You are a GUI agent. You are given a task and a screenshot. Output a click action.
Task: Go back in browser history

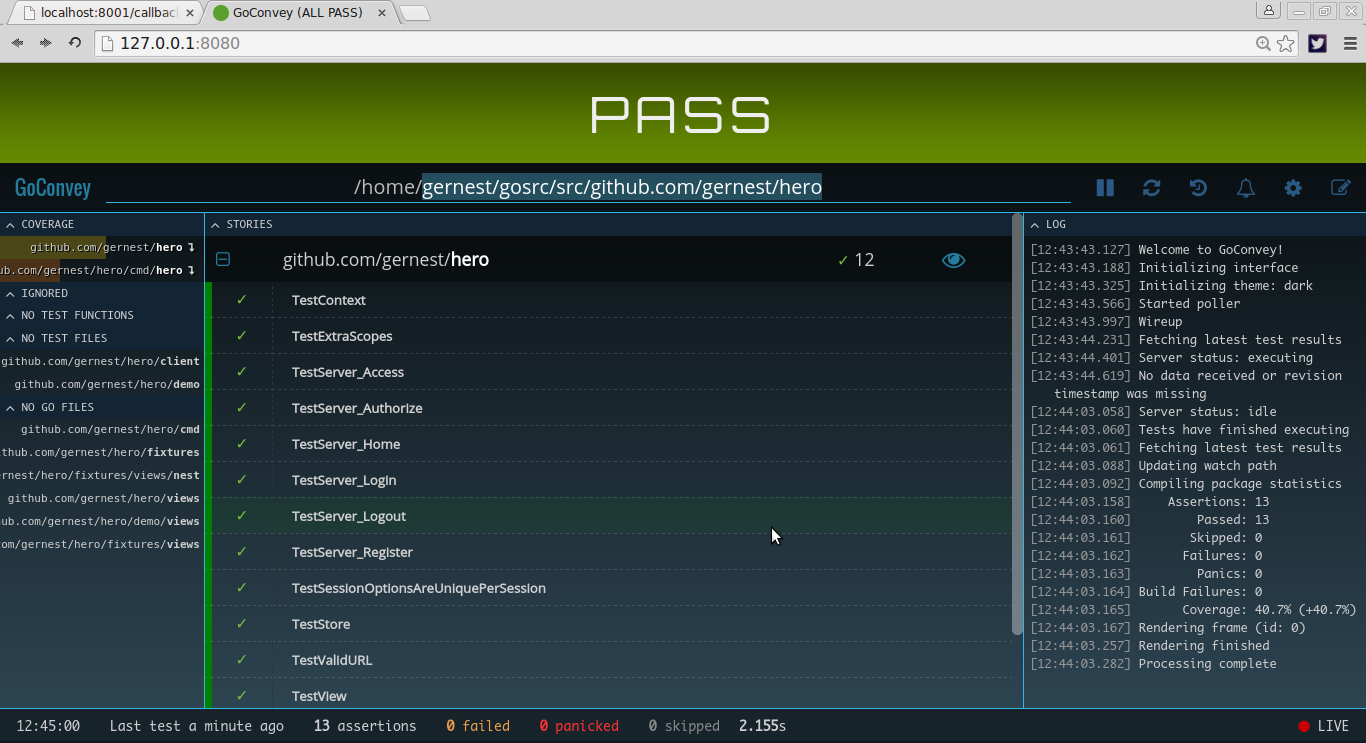point(17,43)
